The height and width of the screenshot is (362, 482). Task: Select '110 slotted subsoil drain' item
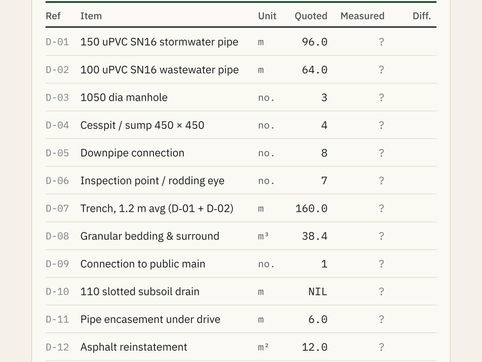(140, 292)
